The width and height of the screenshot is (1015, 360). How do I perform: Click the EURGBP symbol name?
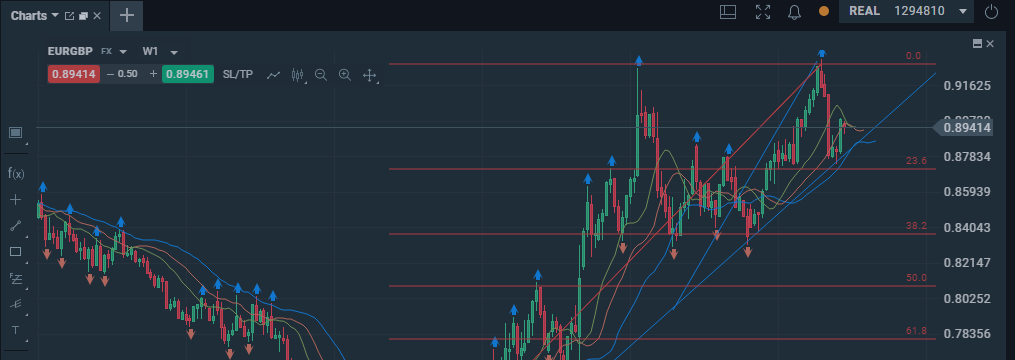click(70, 51)
